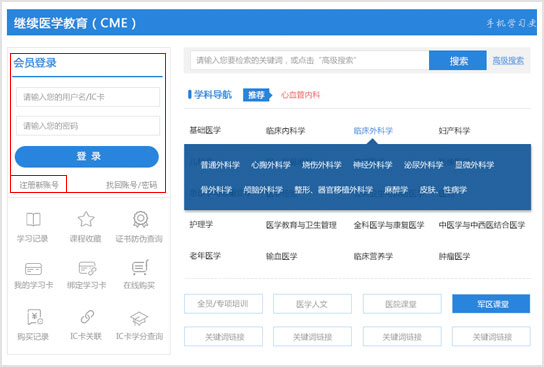
Task: Select the 肿瘤医学 category
Action: coord(454,256)
